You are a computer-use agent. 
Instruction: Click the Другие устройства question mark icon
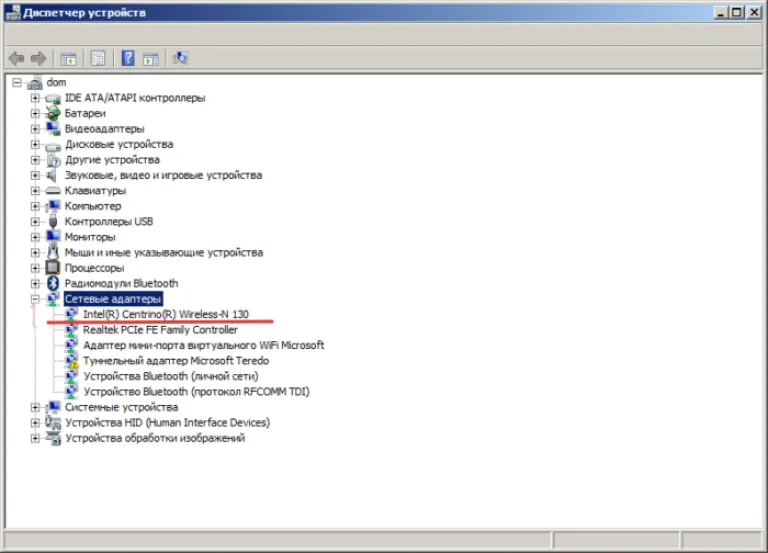point(53,160)
